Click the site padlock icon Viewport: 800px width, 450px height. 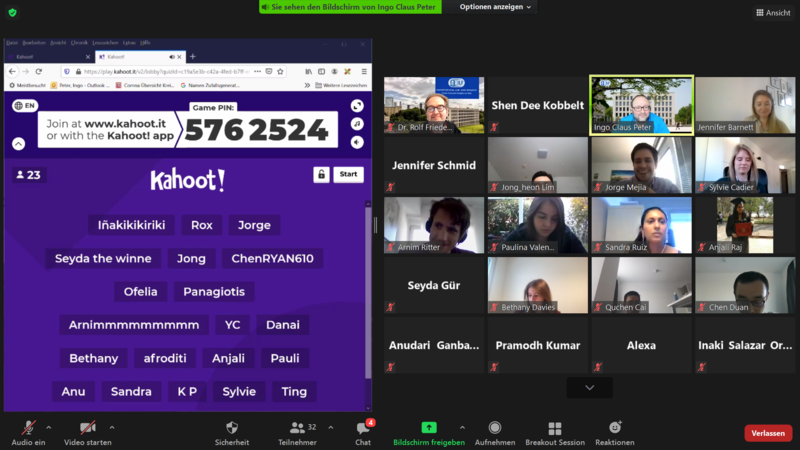coord(78,71)
